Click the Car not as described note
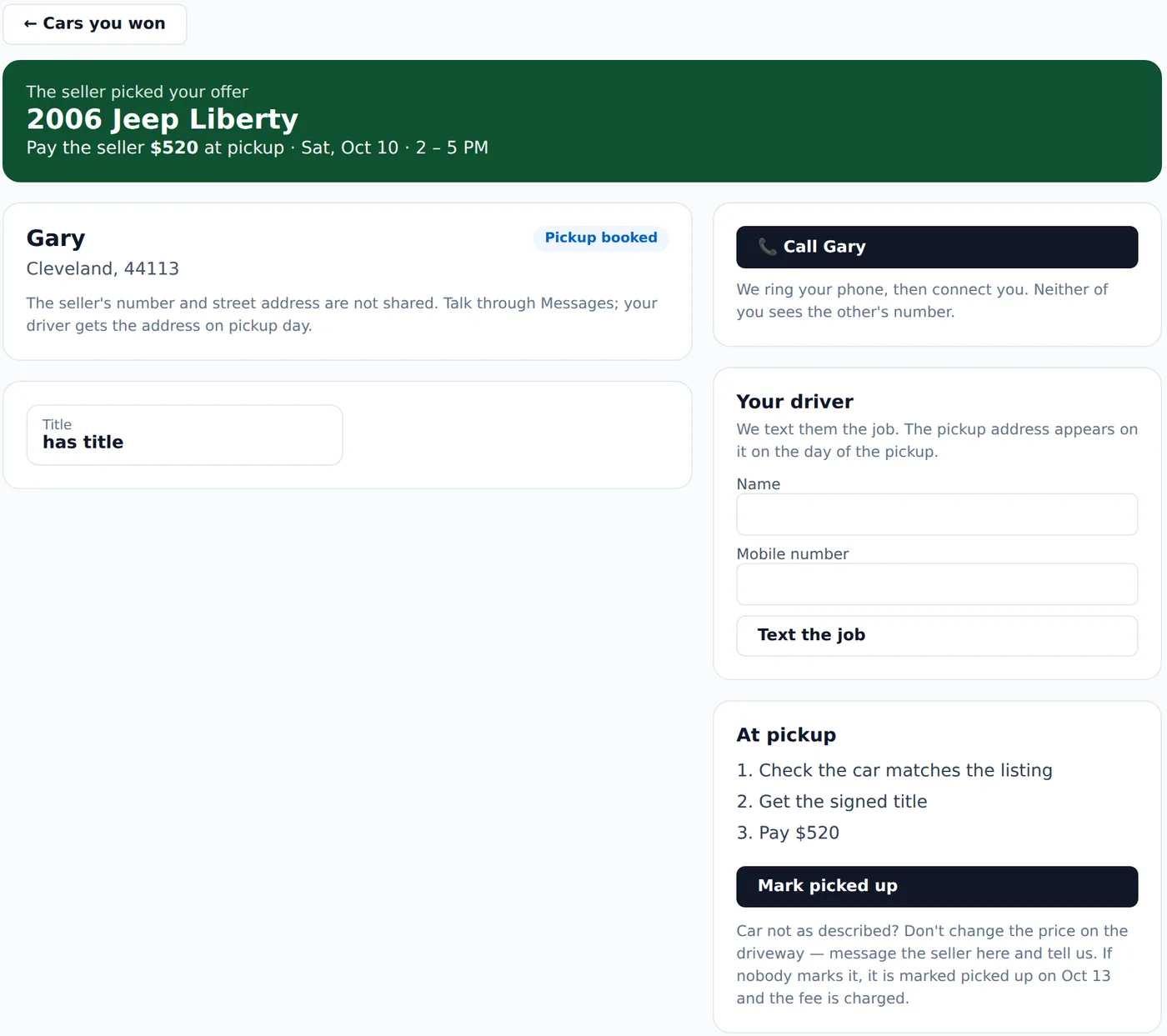This screenshot has width=1167, height=1036. (x=932, y=964)
